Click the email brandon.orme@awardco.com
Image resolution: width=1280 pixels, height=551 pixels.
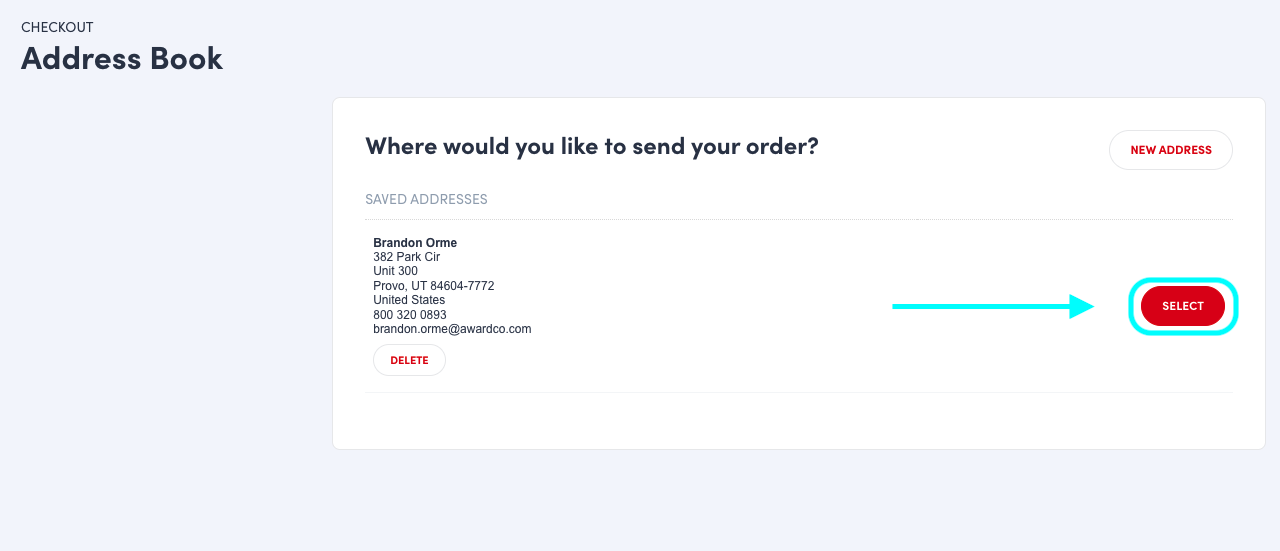(452, 329)
